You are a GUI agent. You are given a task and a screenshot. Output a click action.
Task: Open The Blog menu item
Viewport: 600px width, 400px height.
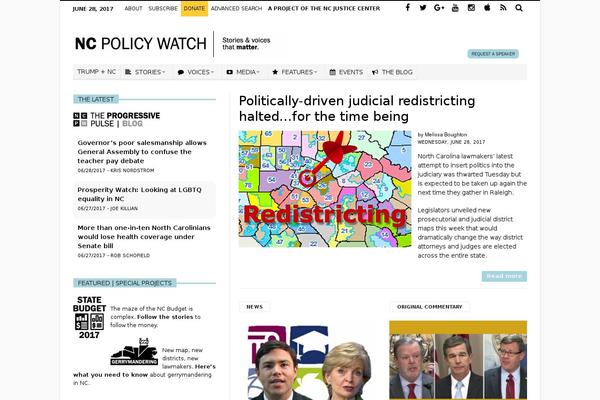(393, 72)
